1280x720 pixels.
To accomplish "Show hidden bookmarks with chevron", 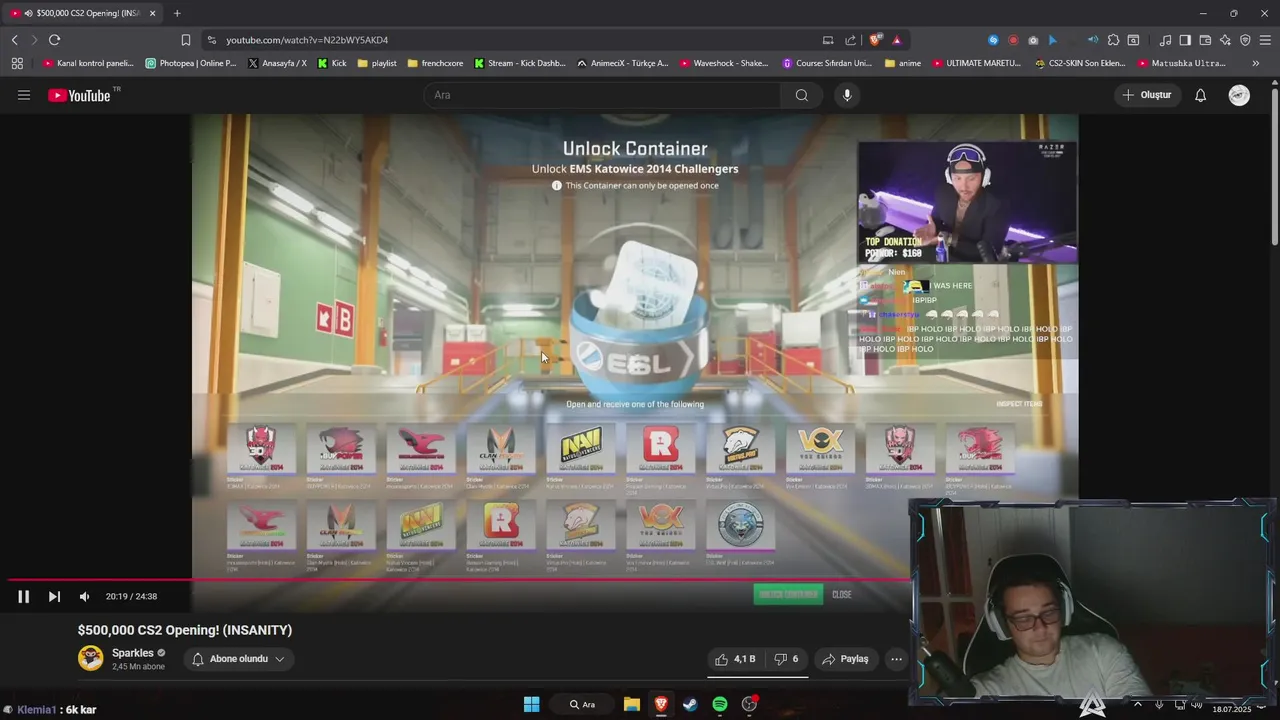I will tap(1256, 63).
